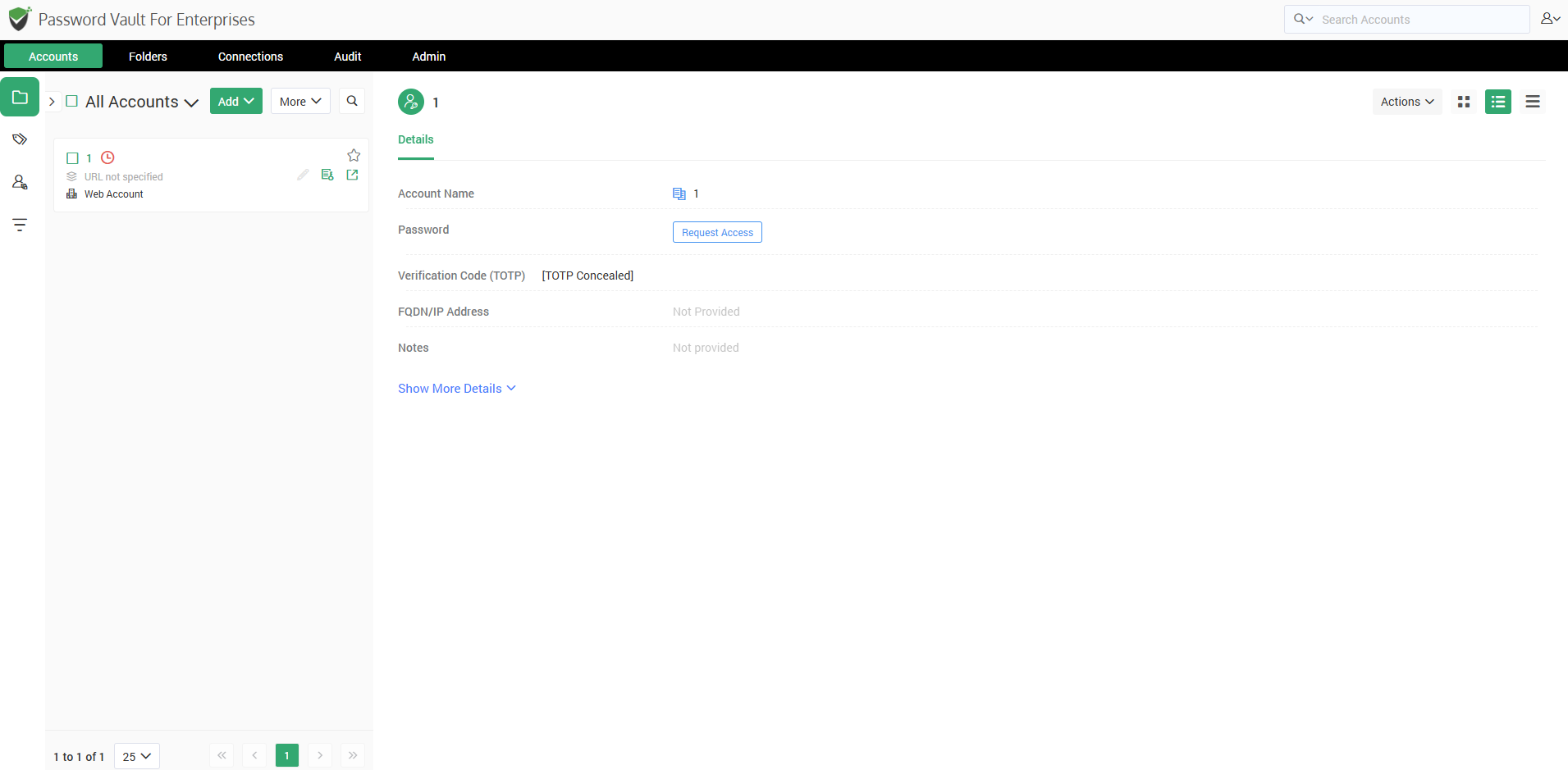The width and height of the screenshot is (1568, 770).
Task: Switch to grid tile view icon
Action: pos(1464,102)
